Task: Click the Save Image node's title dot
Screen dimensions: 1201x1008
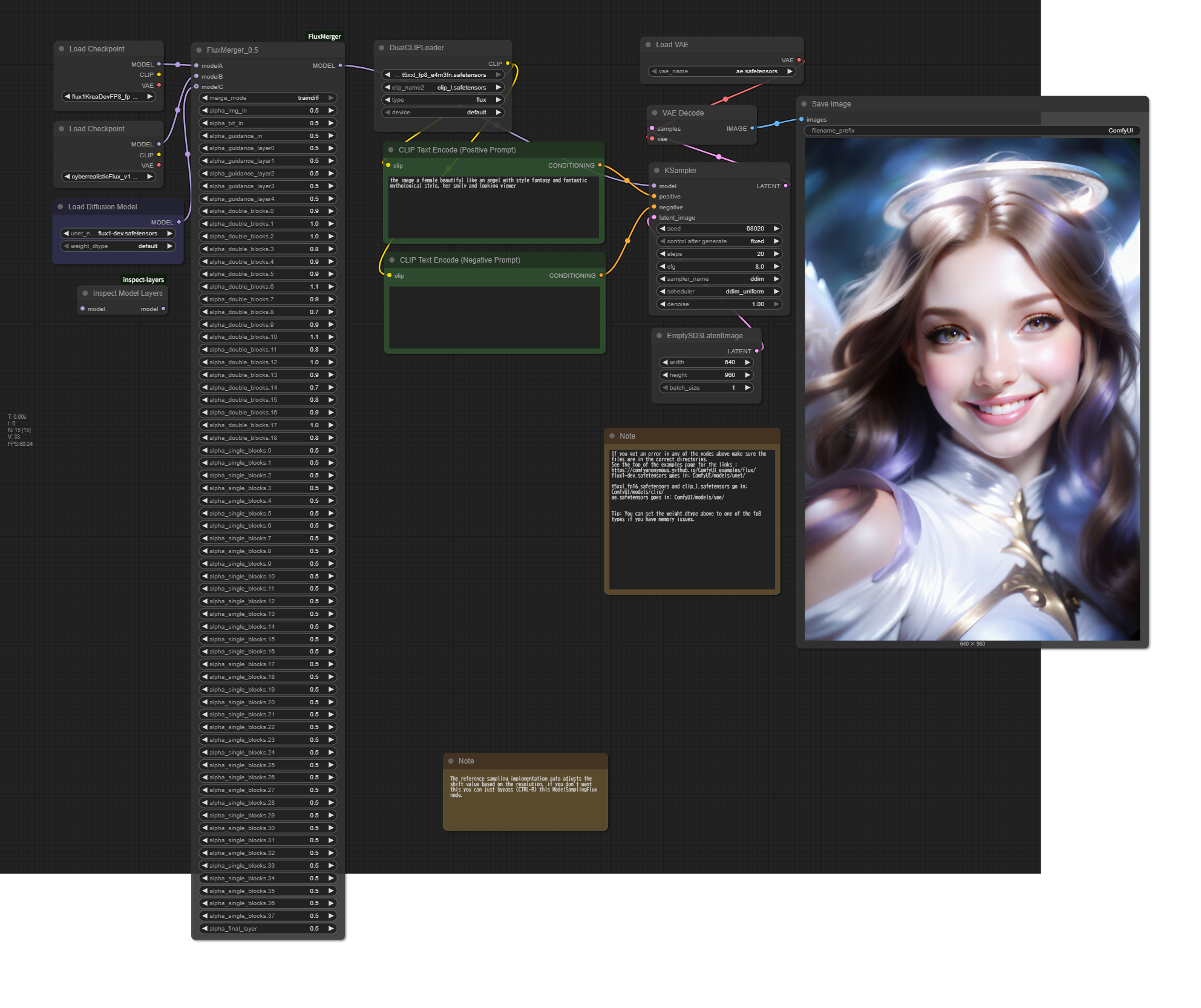Action: tap(804, 104)
